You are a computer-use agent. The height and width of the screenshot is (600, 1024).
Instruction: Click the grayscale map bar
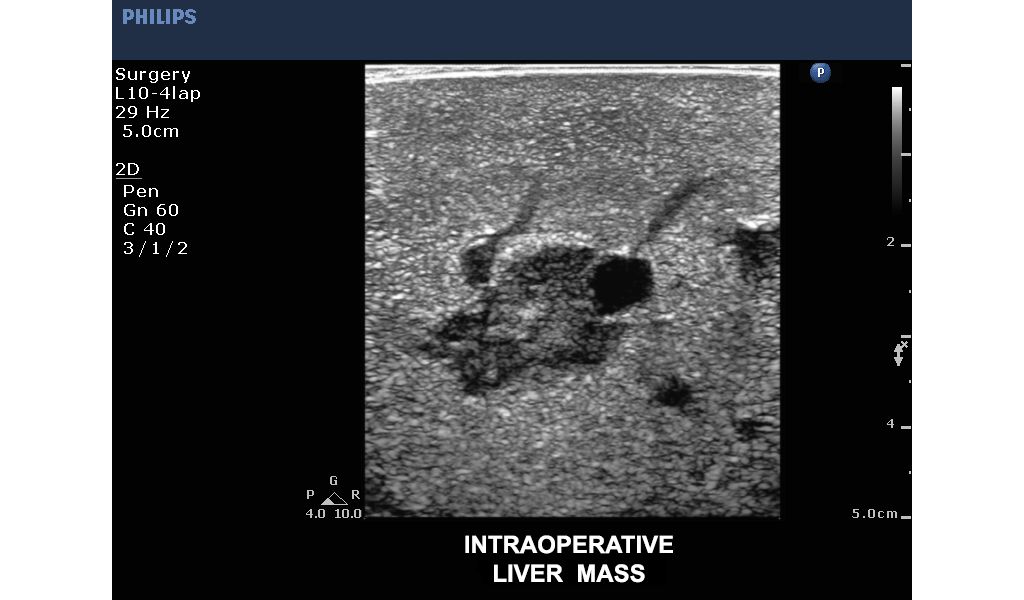897,150
